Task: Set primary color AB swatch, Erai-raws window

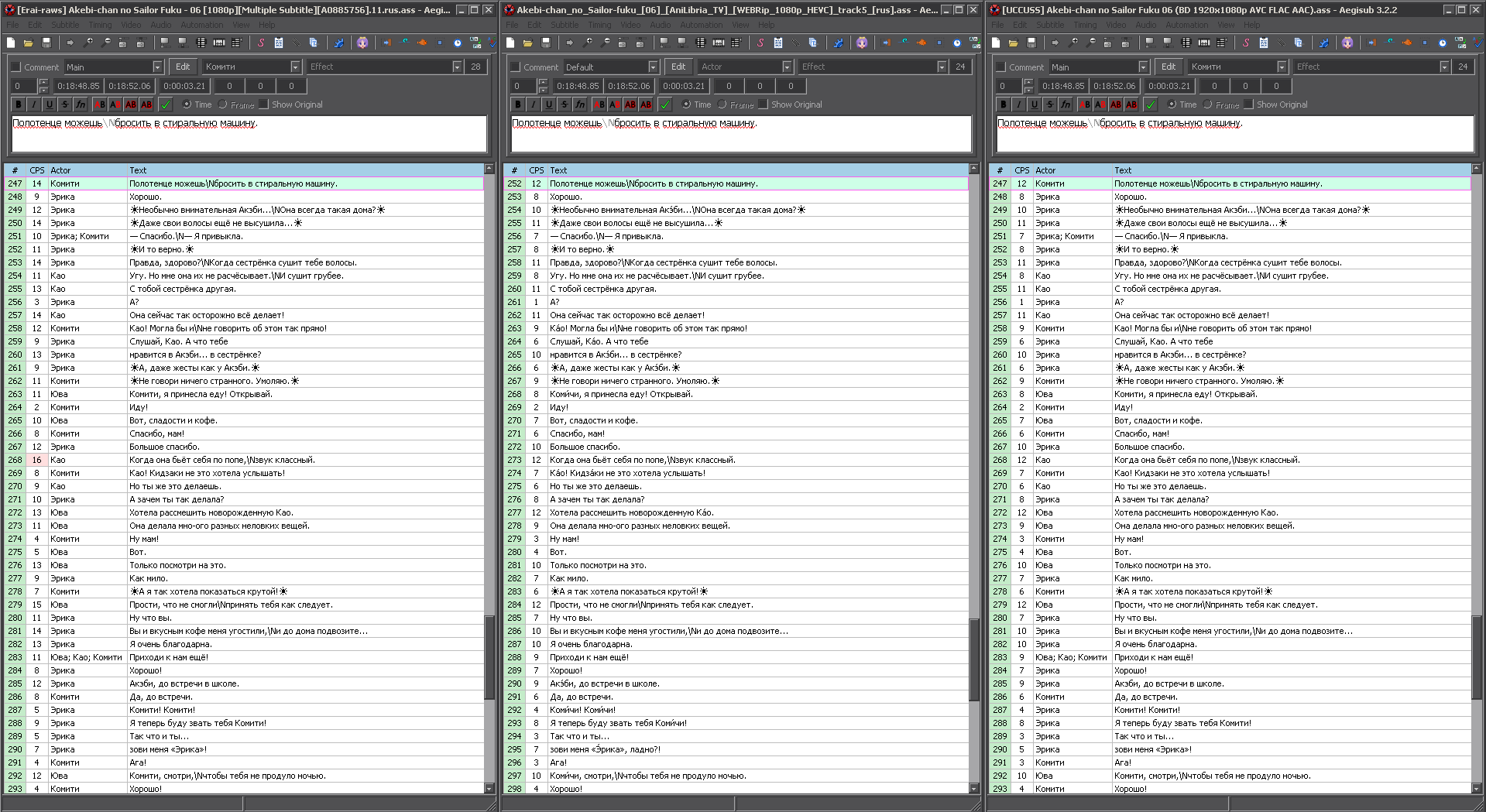Action: [100, 104]
